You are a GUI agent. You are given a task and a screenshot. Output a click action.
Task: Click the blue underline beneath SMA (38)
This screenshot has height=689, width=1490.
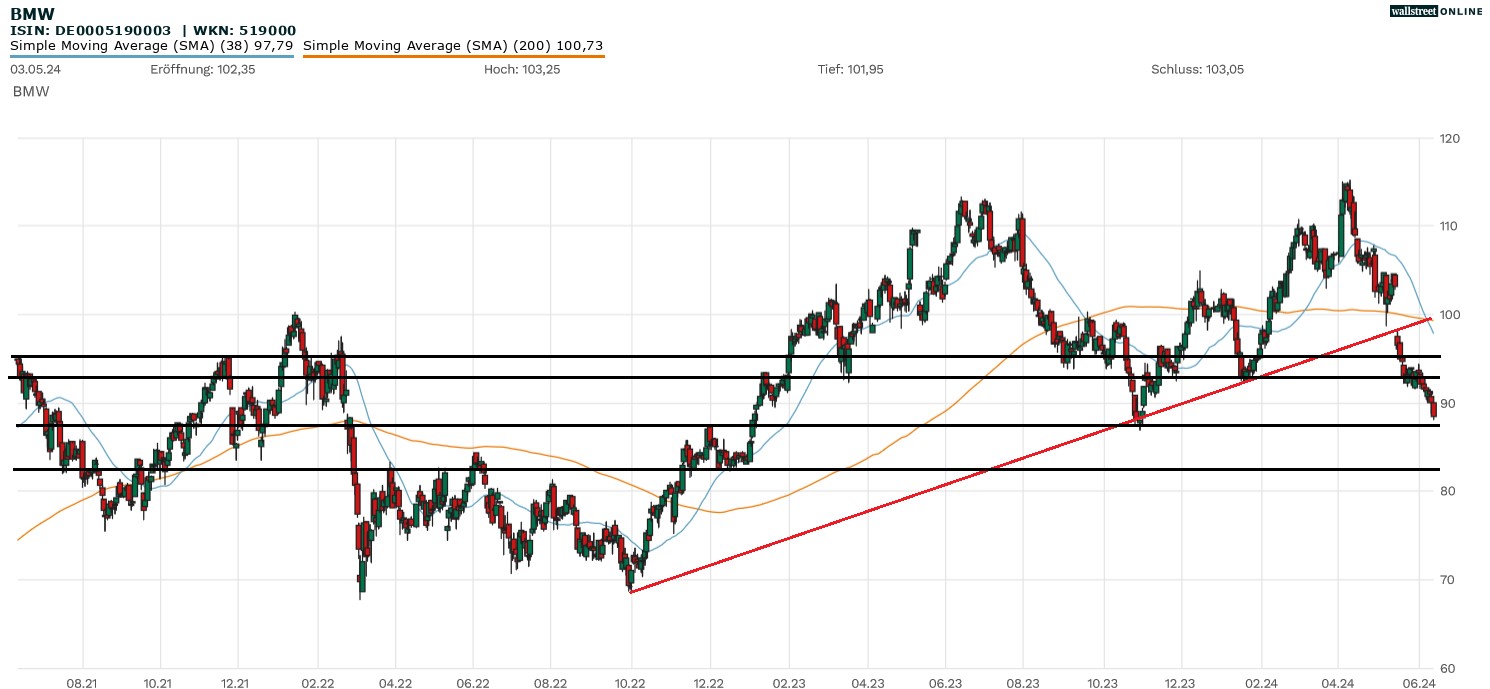pyautogui.click(x=151, y=56)
